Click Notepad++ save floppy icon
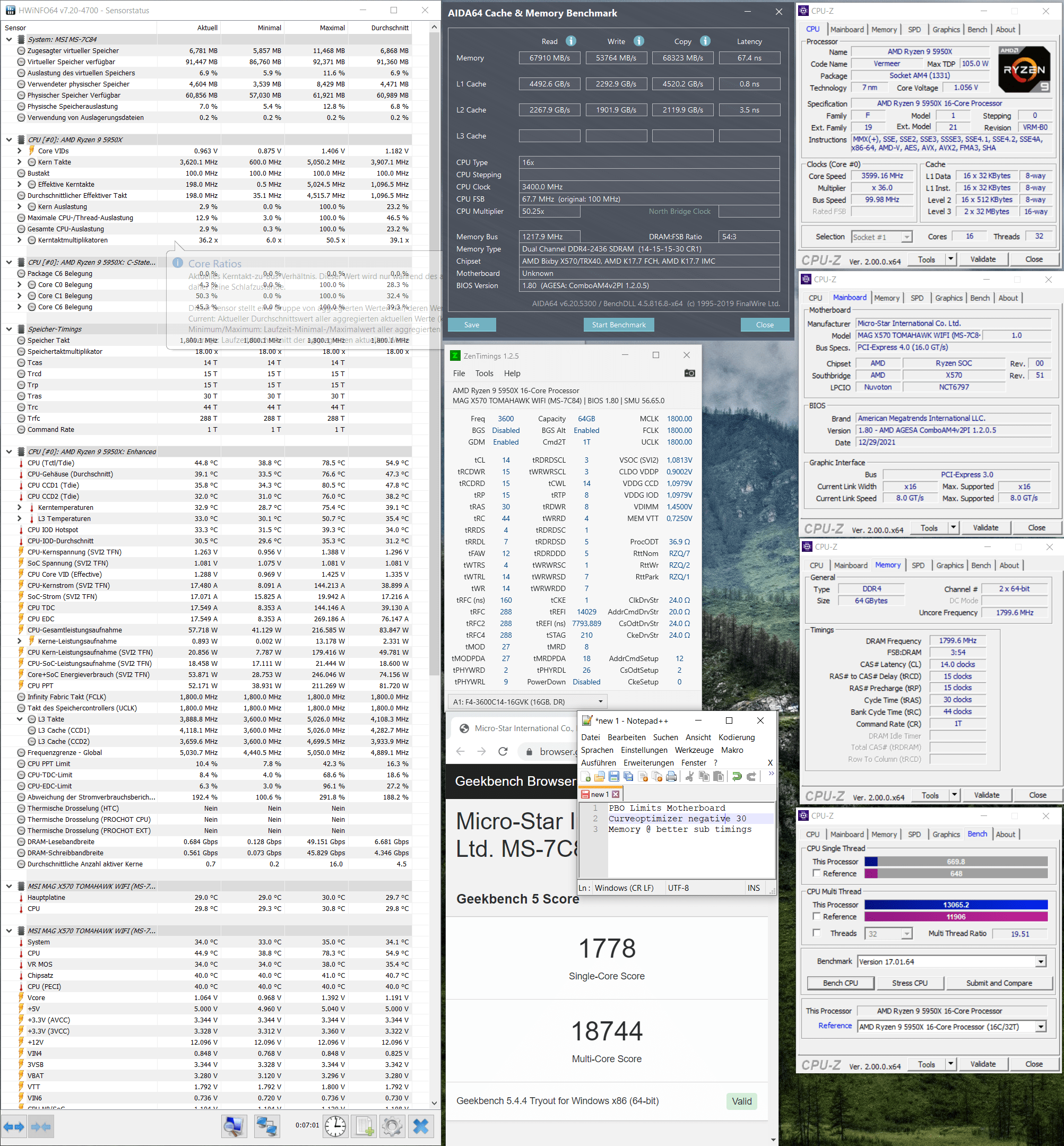 615,777
